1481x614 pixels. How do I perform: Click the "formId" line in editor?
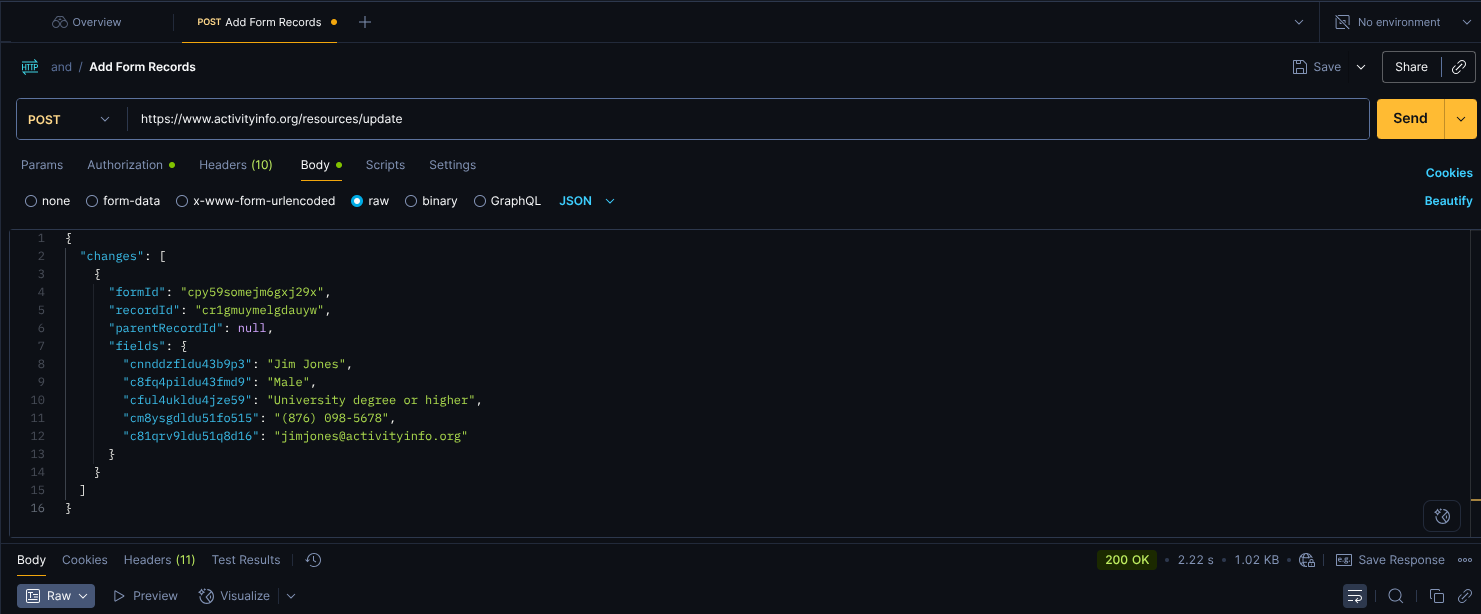(x=220, y=292)
